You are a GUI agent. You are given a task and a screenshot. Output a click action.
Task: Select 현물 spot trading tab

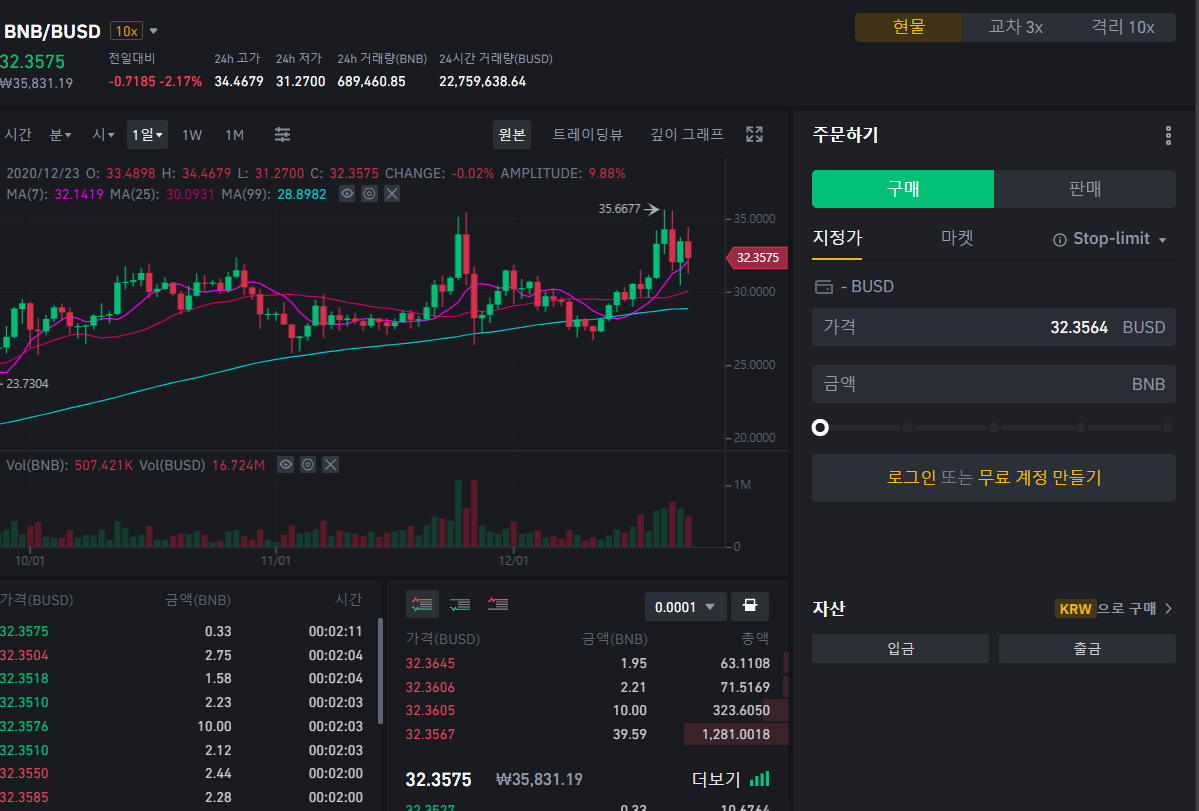click(x=908, y=27)
